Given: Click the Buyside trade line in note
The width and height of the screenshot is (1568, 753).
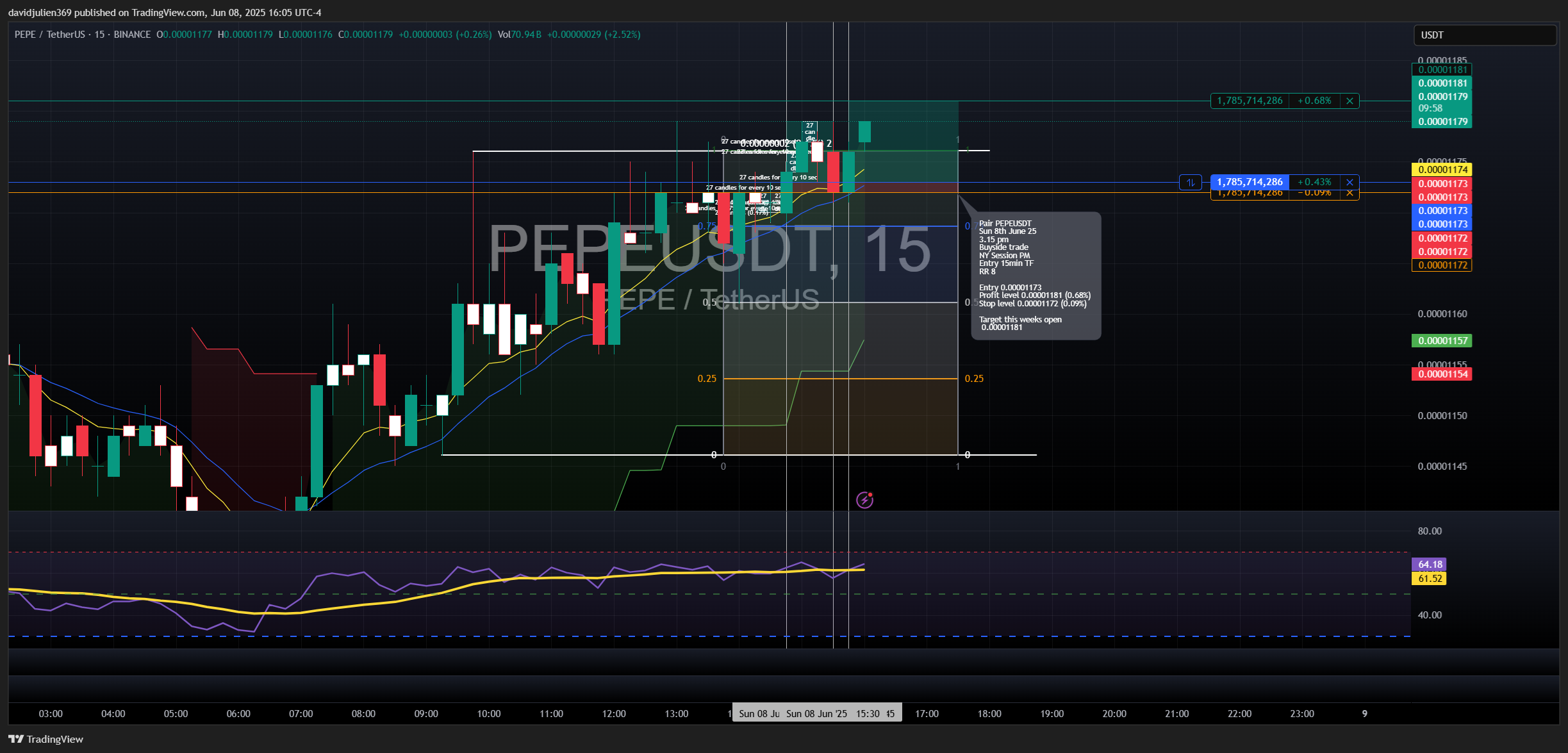Looking at the screenshot, I should tap(1003, 247).
